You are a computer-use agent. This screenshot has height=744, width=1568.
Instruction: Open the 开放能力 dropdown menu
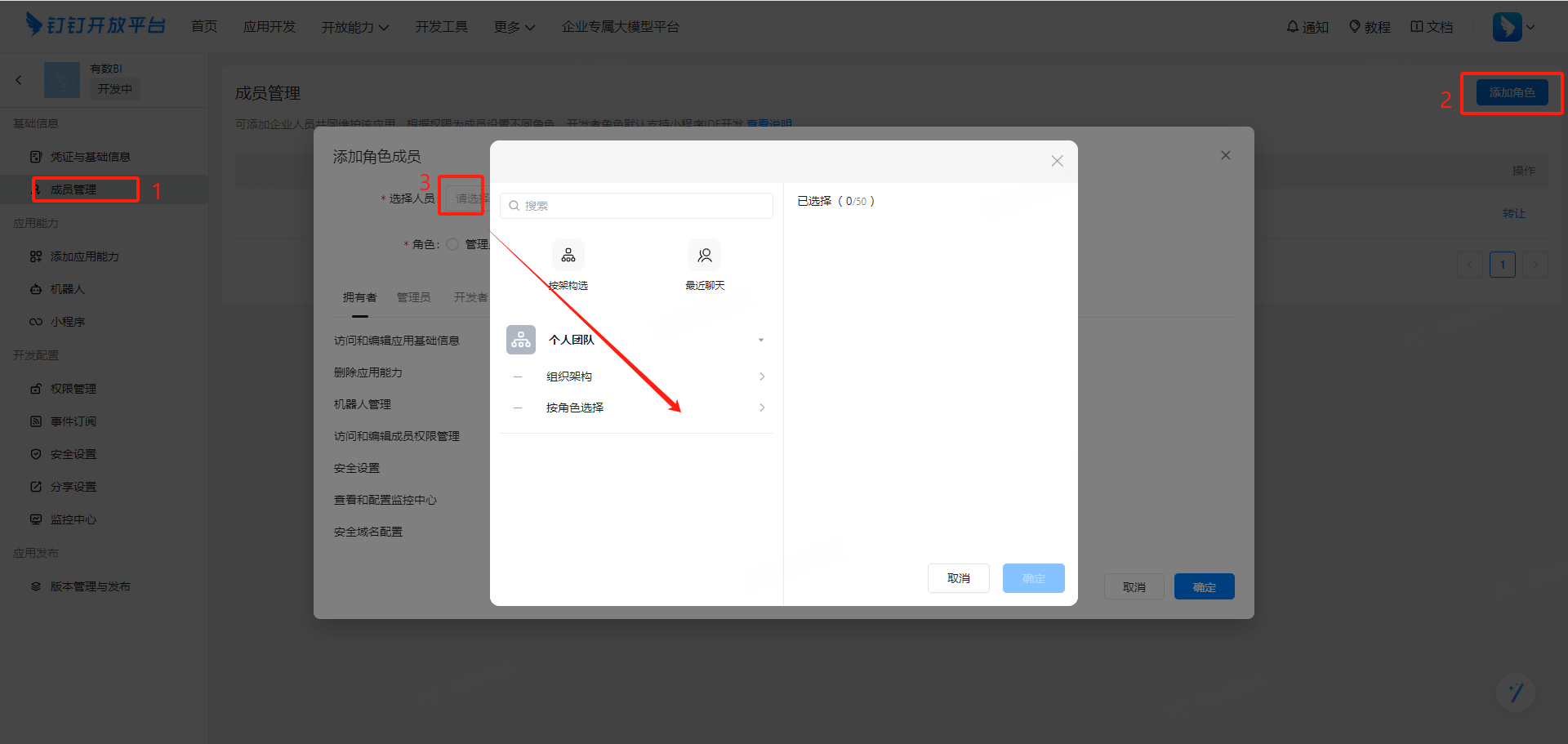pos(354,27)
